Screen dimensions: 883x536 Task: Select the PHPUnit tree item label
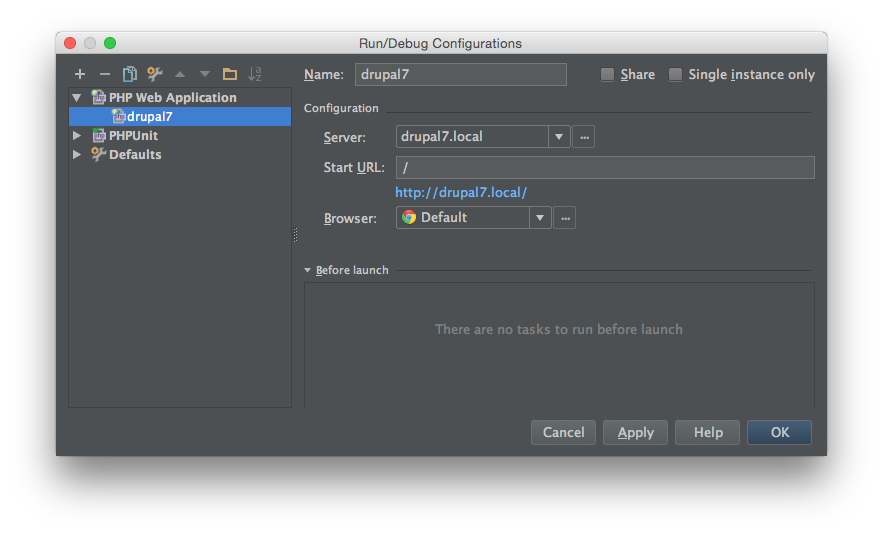(133, 135)
